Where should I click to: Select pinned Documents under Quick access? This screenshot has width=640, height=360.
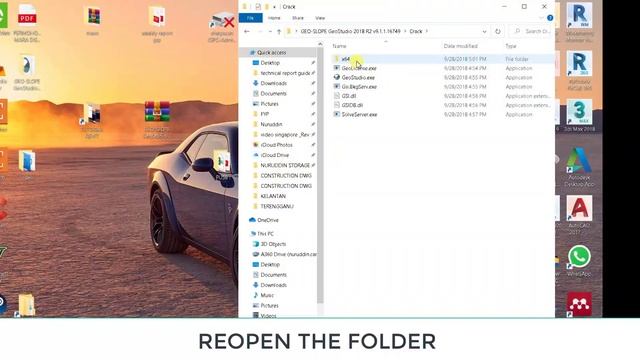pyautogui.click(x=273, y=93)
